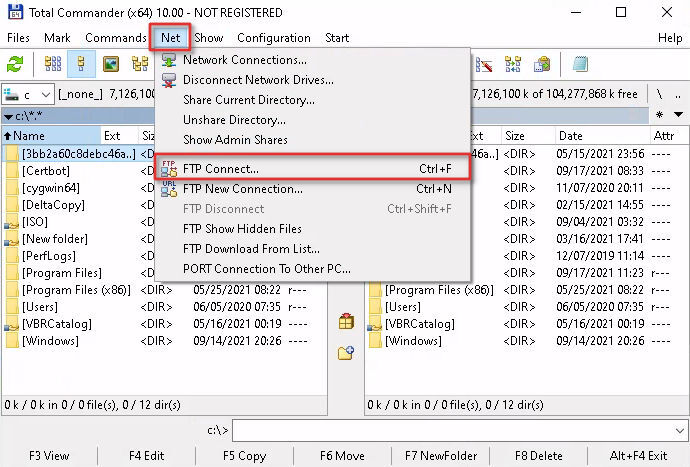Enable thumbnail view with the picture icon
The height and width of the screenshot is (467, 690).
point(111,65)
